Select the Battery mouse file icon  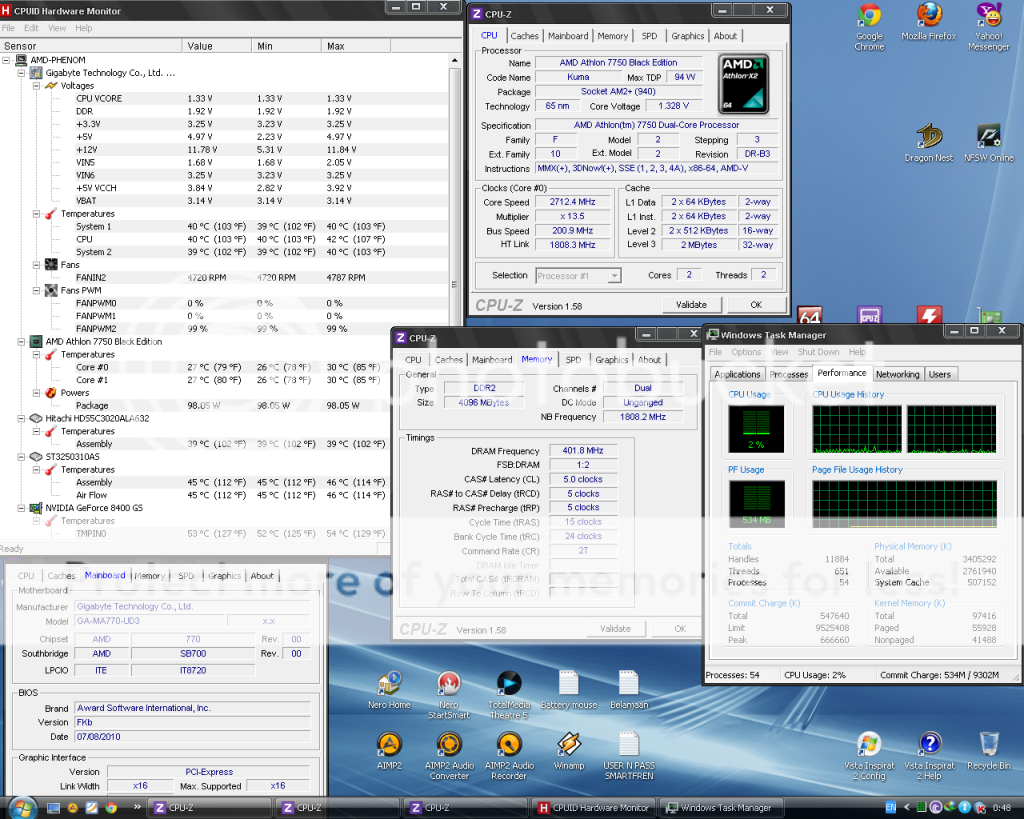(x=569, y=690)
